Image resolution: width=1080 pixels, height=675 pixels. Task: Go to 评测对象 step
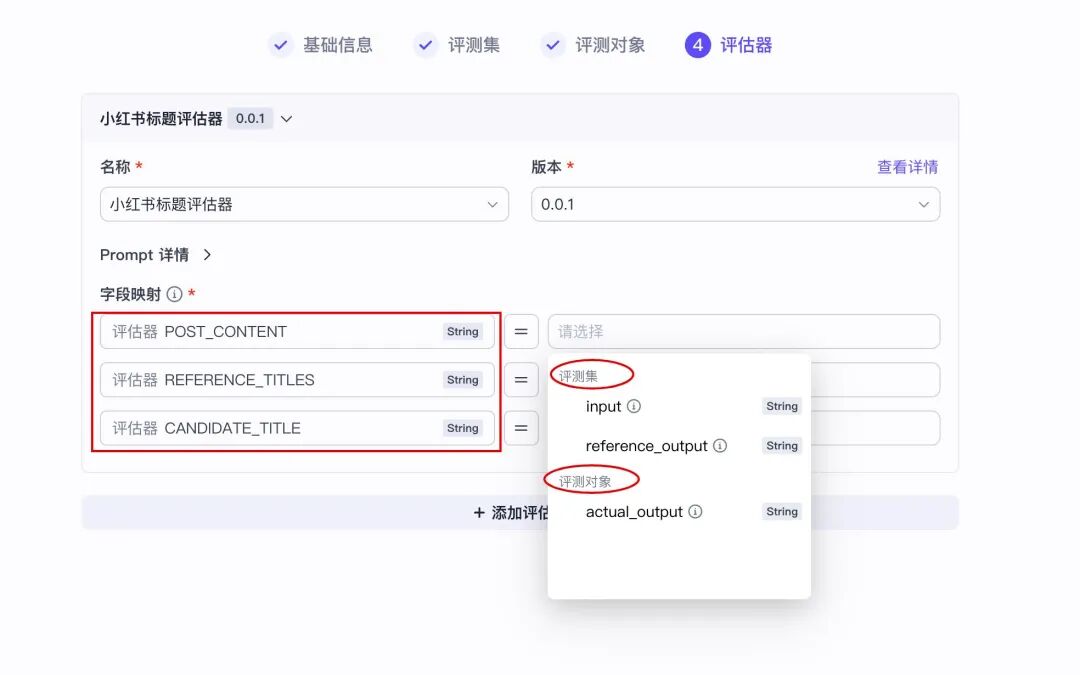(x=610, y=45)
